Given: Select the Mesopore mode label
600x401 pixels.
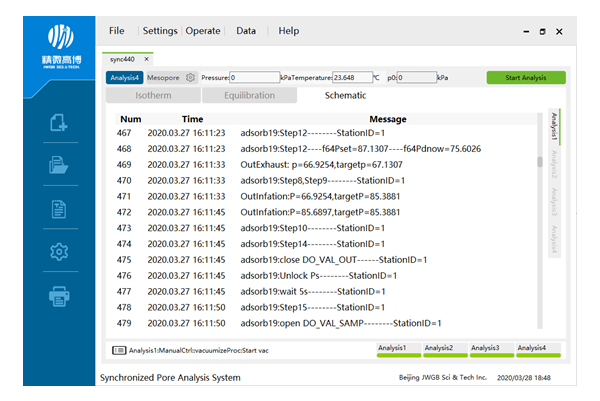Looking at the screenshot, I should [164, 77].
